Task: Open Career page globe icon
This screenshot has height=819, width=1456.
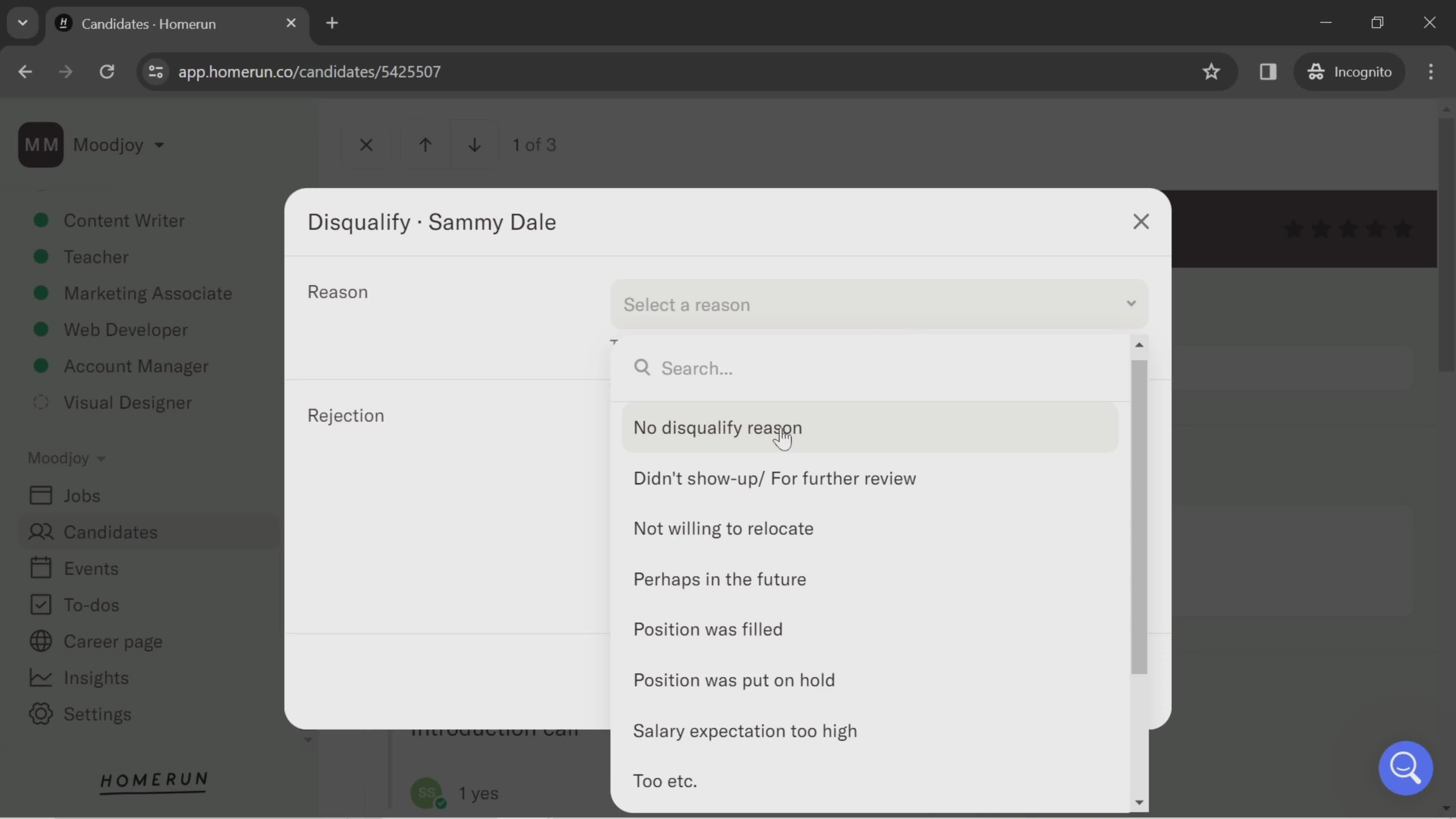Action: tap(41, 642)
